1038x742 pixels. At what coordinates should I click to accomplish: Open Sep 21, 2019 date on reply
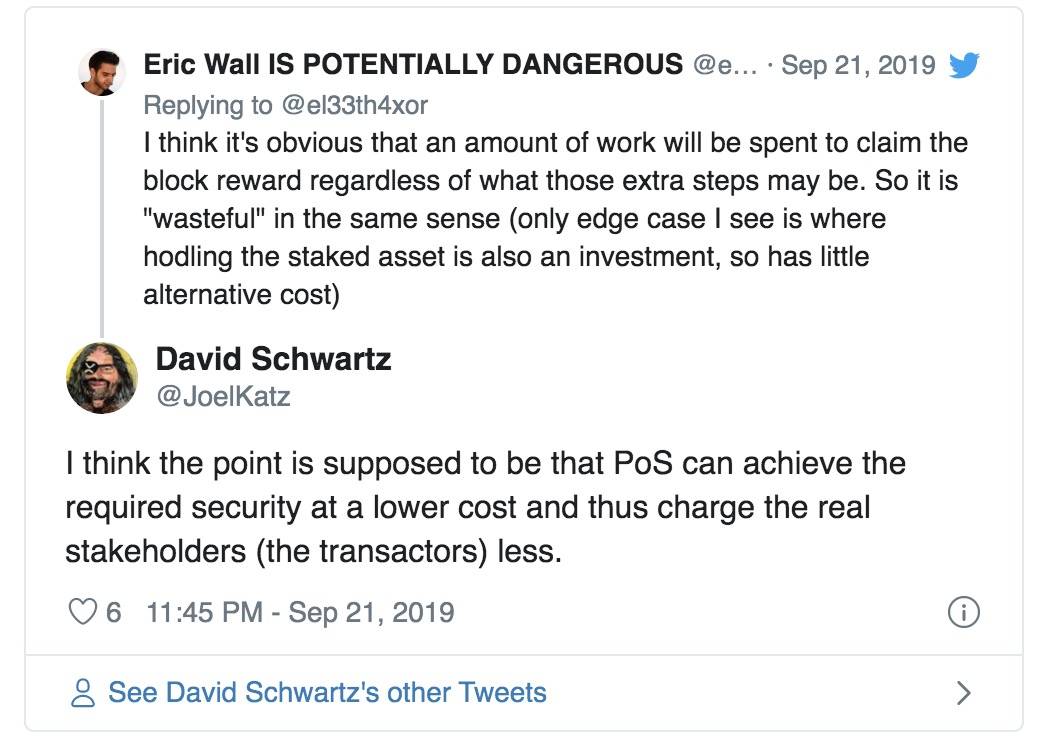[858, 65]
